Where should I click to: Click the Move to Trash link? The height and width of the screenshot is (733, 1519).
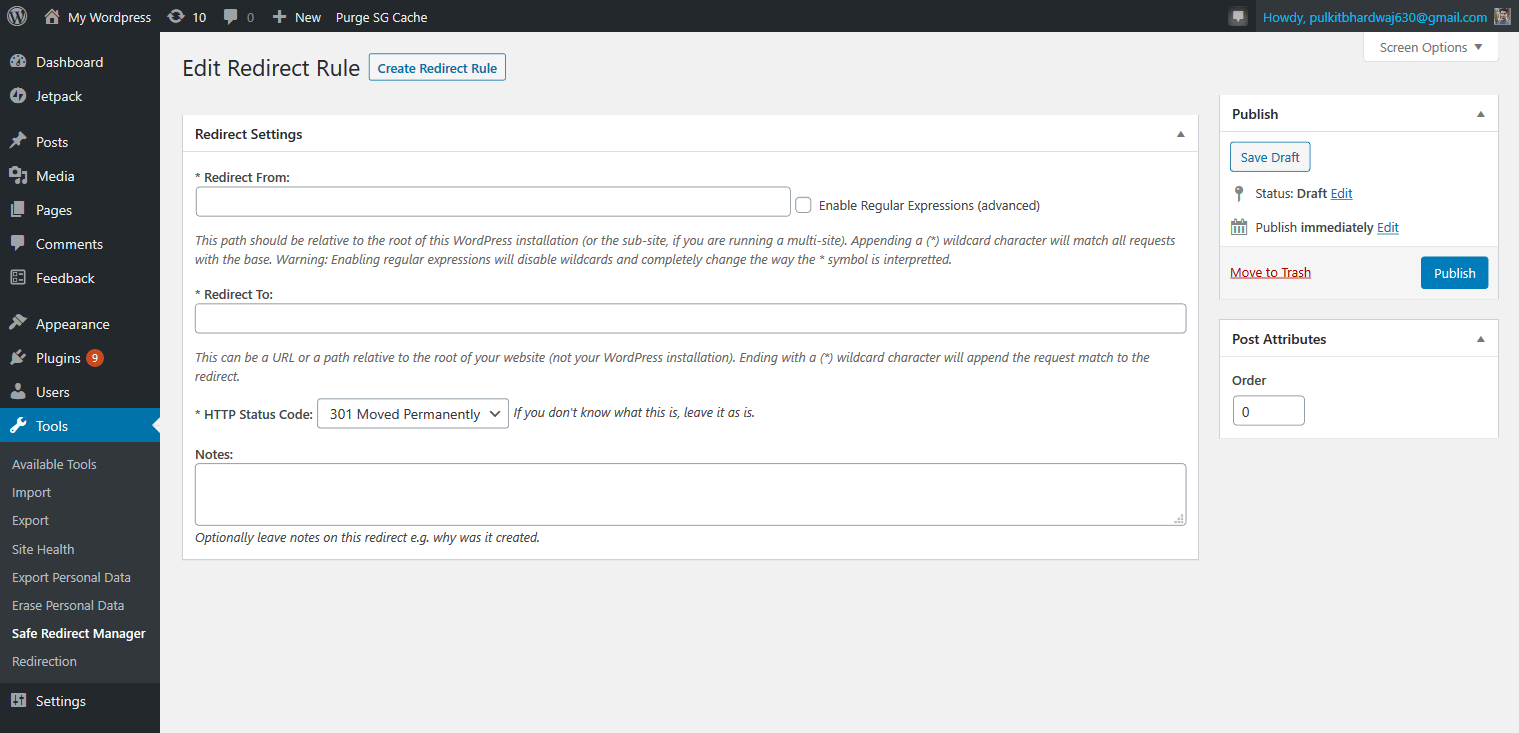click(x=1269, y=271)
